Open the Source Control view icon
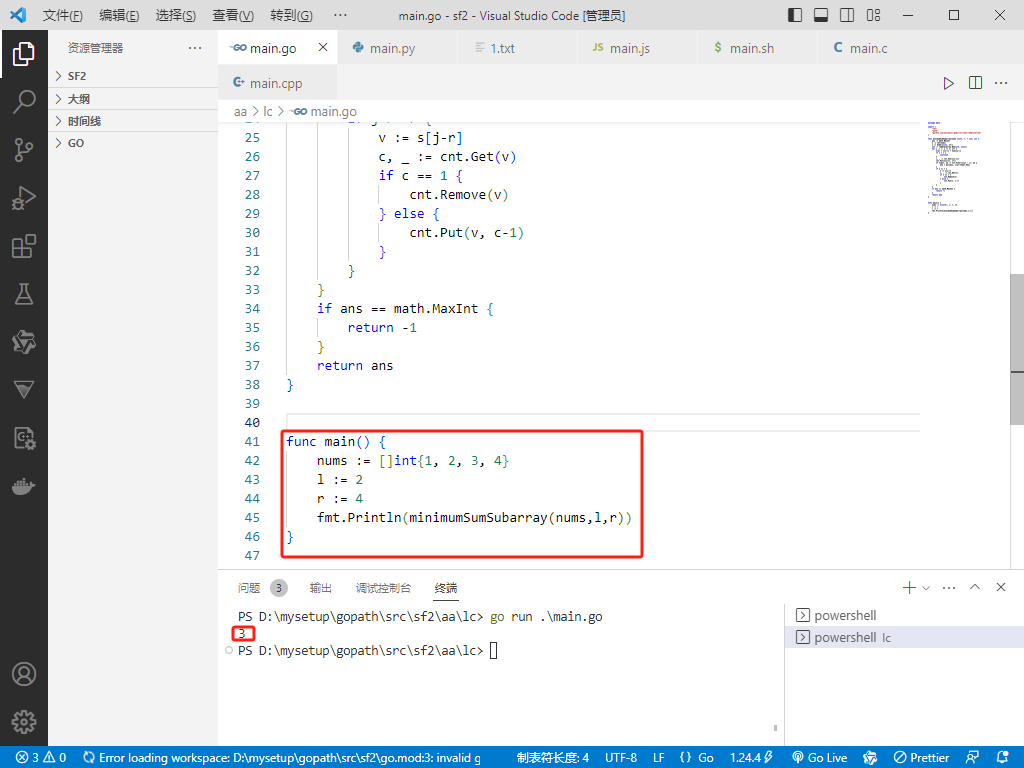 pyautogui.click(x=24, y=150)
